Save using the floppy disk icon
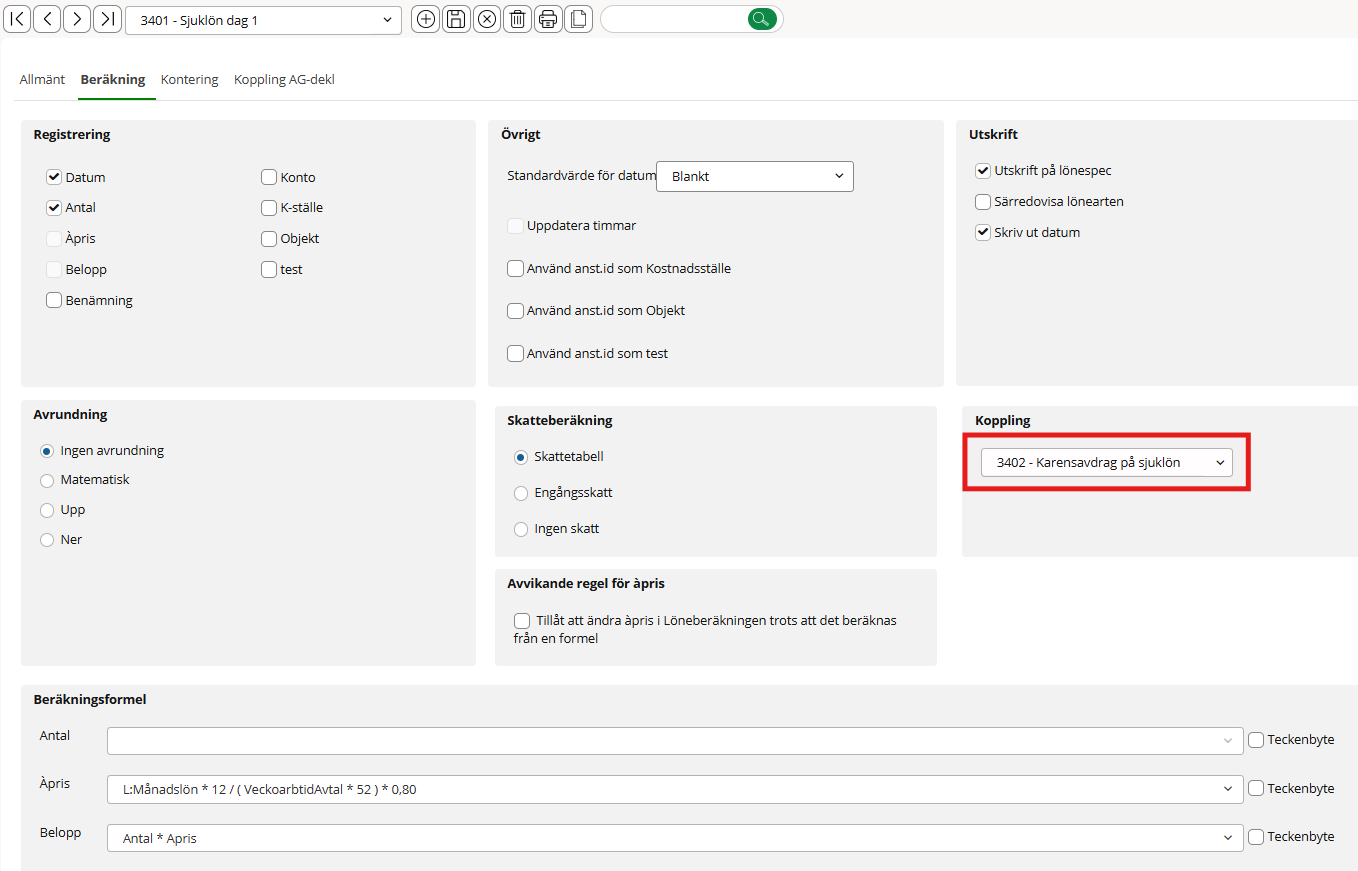Image resolution: width=1358 pixels, height=871 pixels. pos(456,19)
